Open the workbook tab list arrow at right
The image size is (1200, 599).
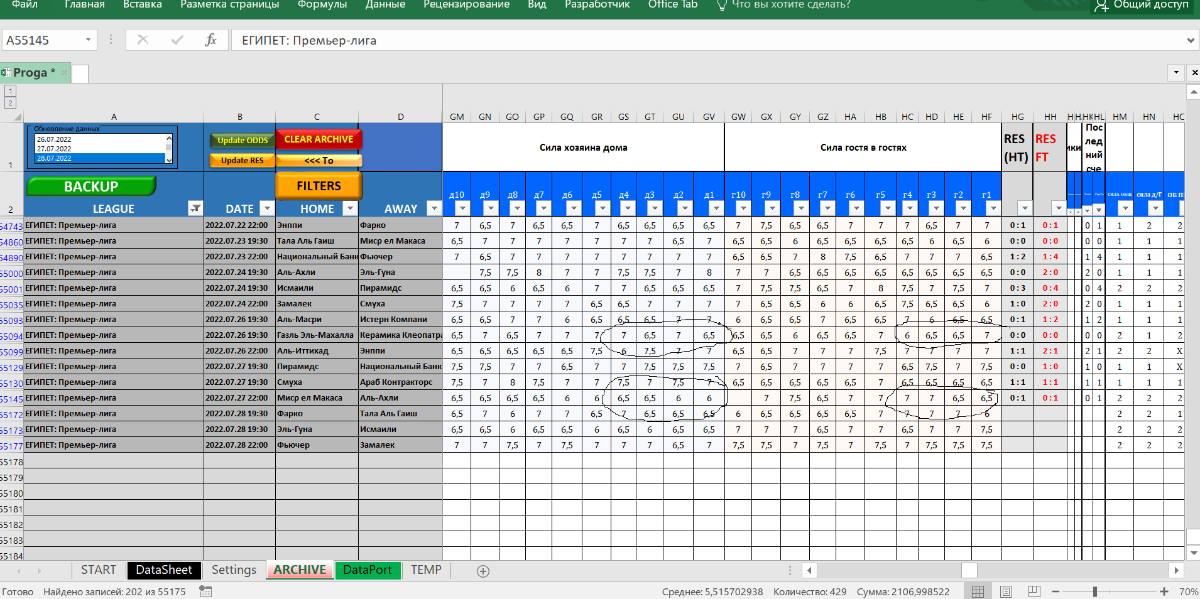click(1176, 72)
